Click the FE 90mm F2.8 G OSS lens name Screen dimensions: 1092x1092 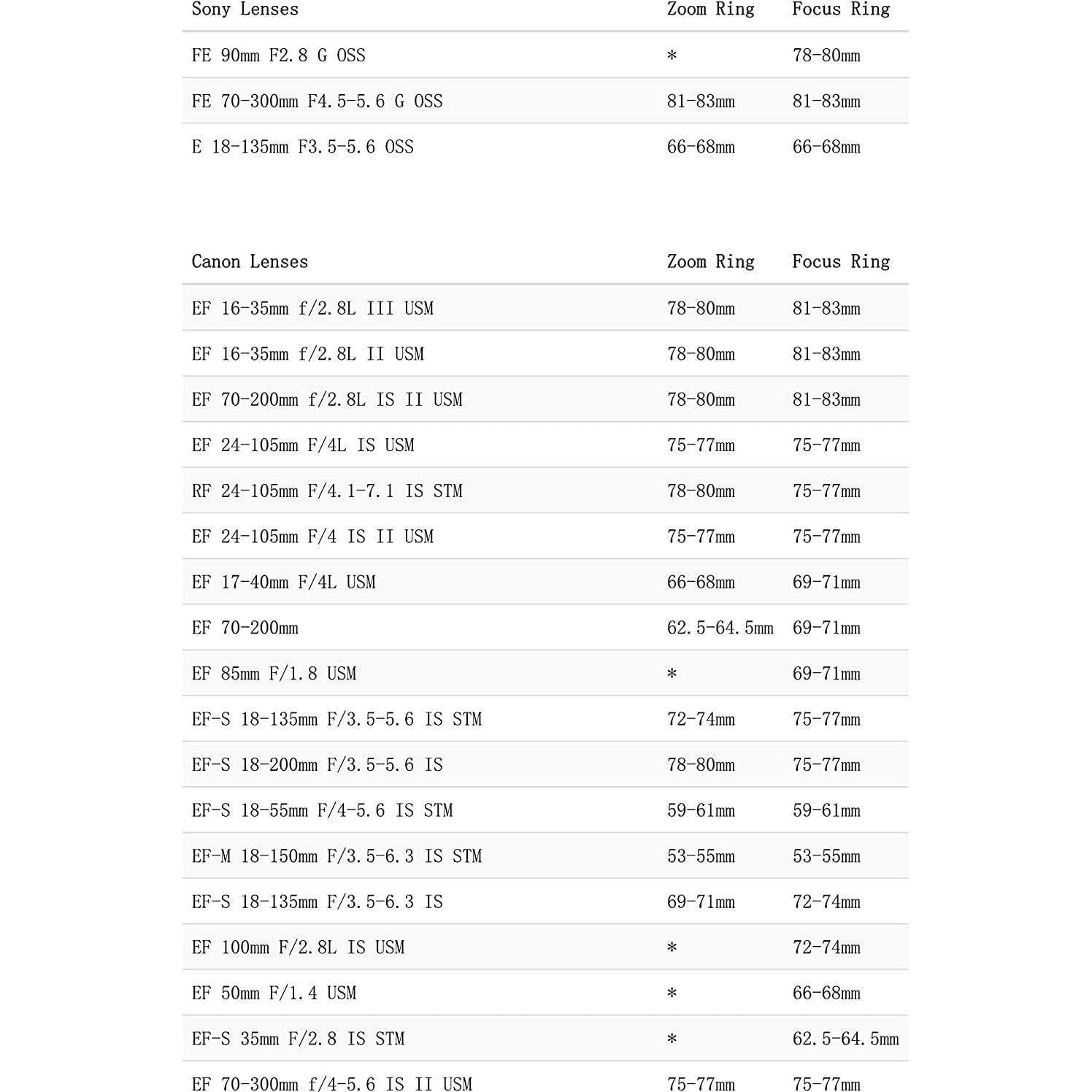tap(278, 55)
